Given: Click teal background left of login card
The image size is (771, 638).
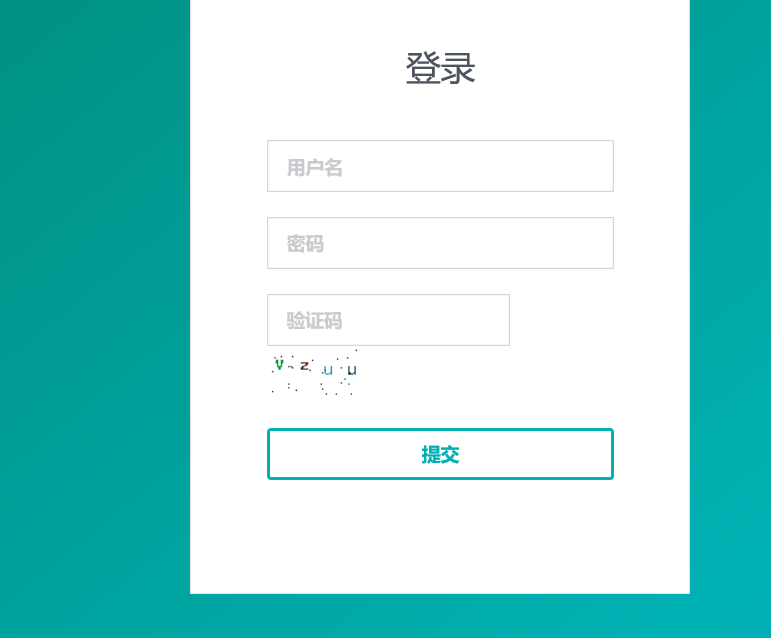Looking at the screenshot, I should coord(95,295).
